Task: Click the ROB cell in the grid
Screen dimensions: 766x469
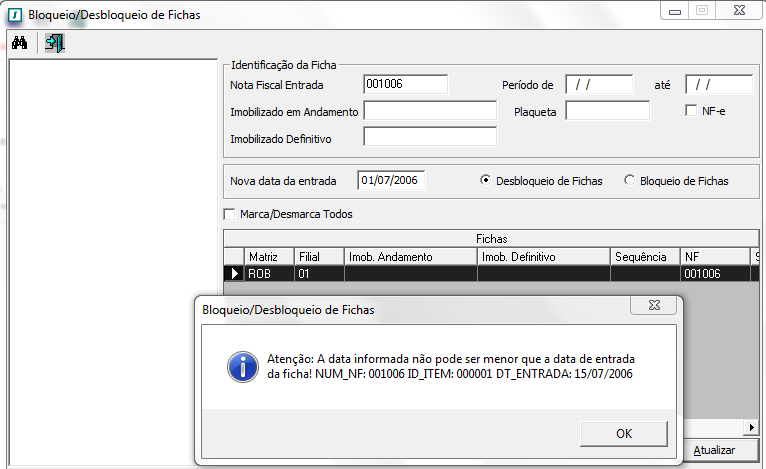Action: 269,274
